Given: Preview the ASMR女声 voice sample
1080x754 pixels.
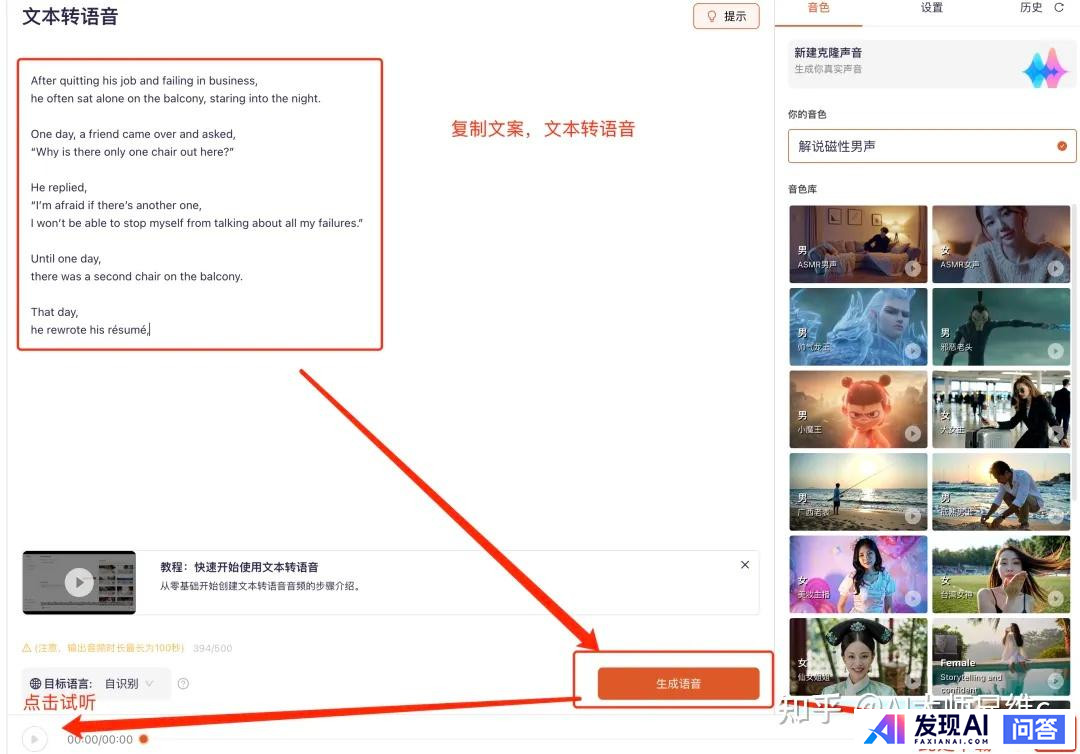Looking at the screenshot, I should 1055,268.
